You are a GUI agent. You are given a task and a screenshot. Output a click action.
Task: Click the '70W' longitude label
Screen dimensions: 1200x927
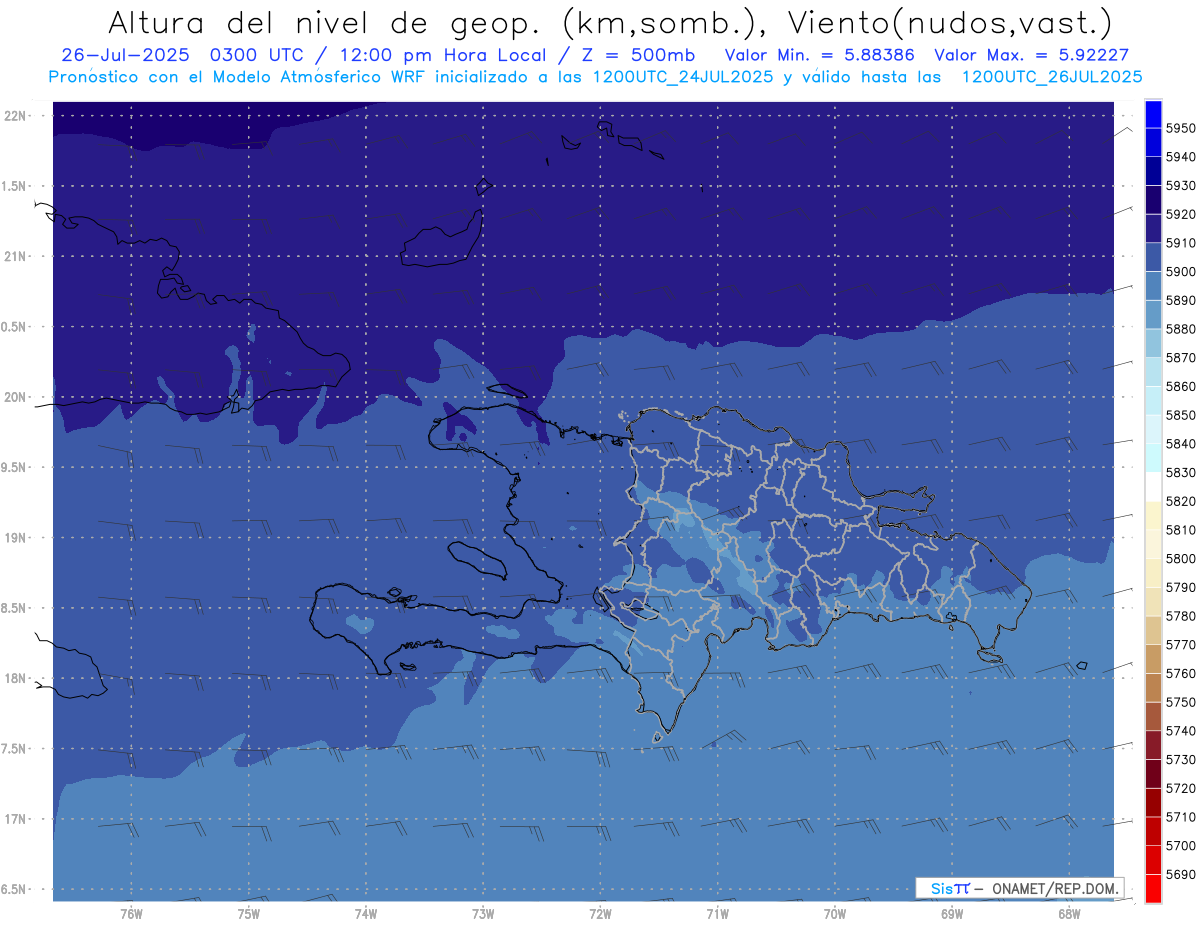click(835, 914)
